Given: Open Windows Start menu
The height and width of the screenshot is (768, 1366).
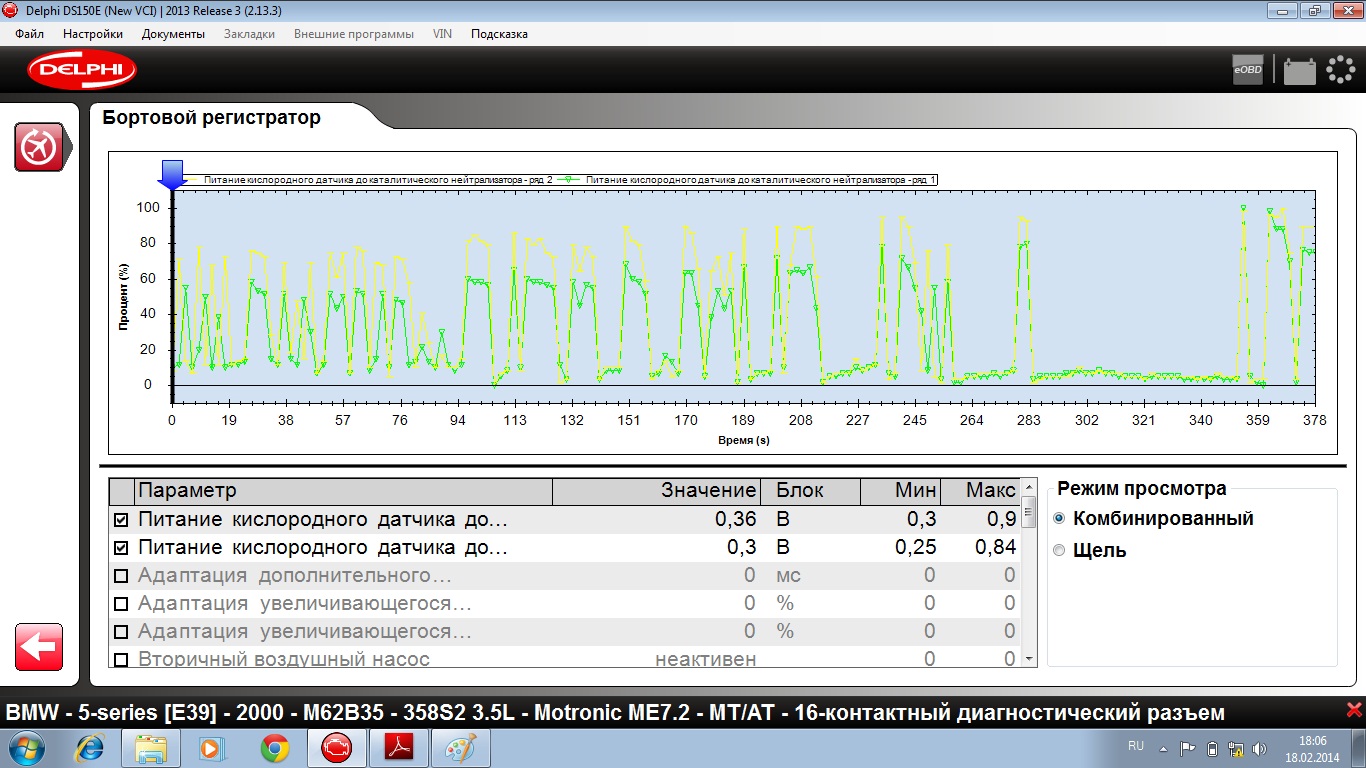Looking at the screenshot, I should click(x=27, y=748).
